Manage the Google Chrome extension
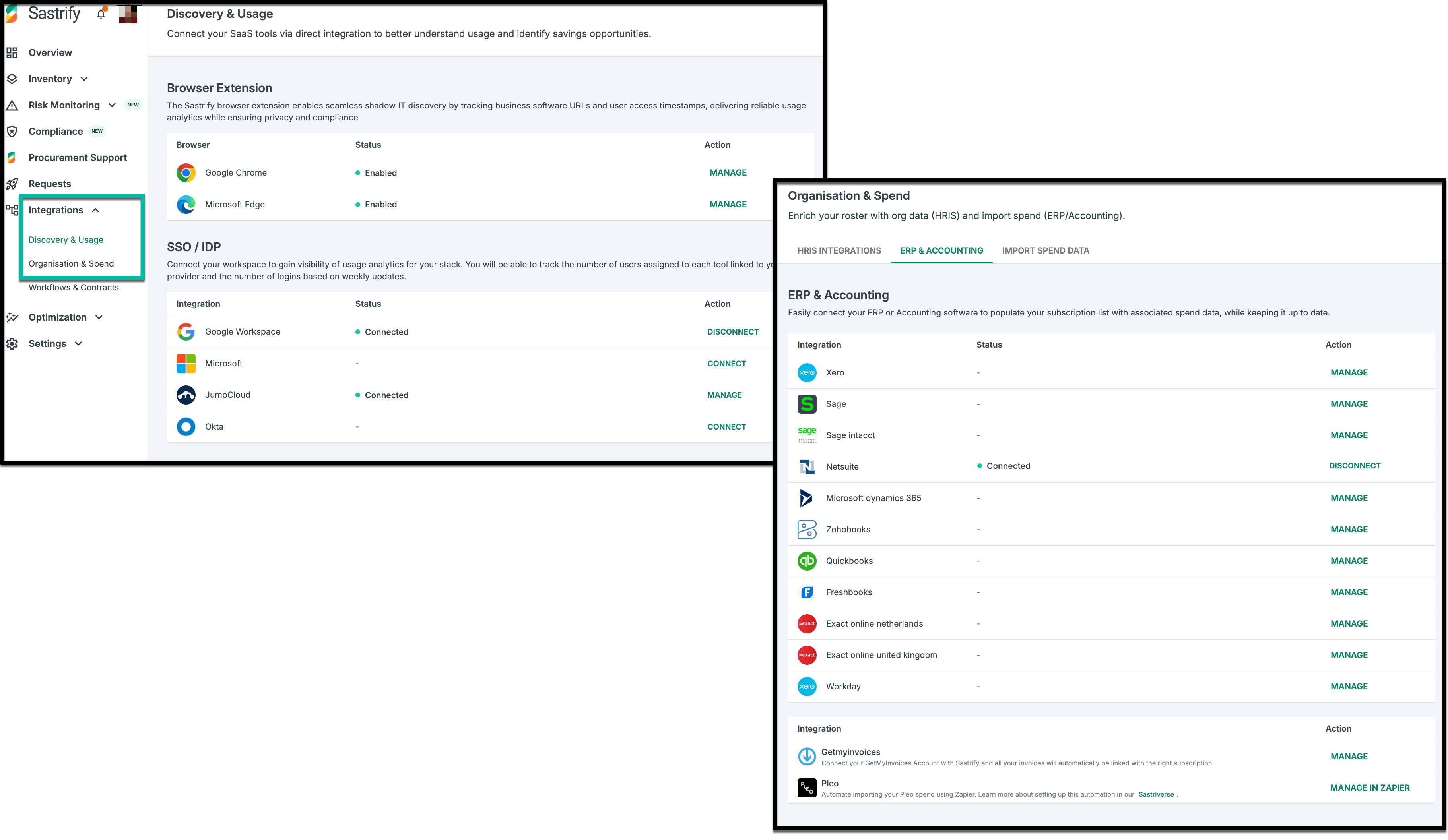The image size is (1448, 840). pyautogui.click(x=728, y=173)
